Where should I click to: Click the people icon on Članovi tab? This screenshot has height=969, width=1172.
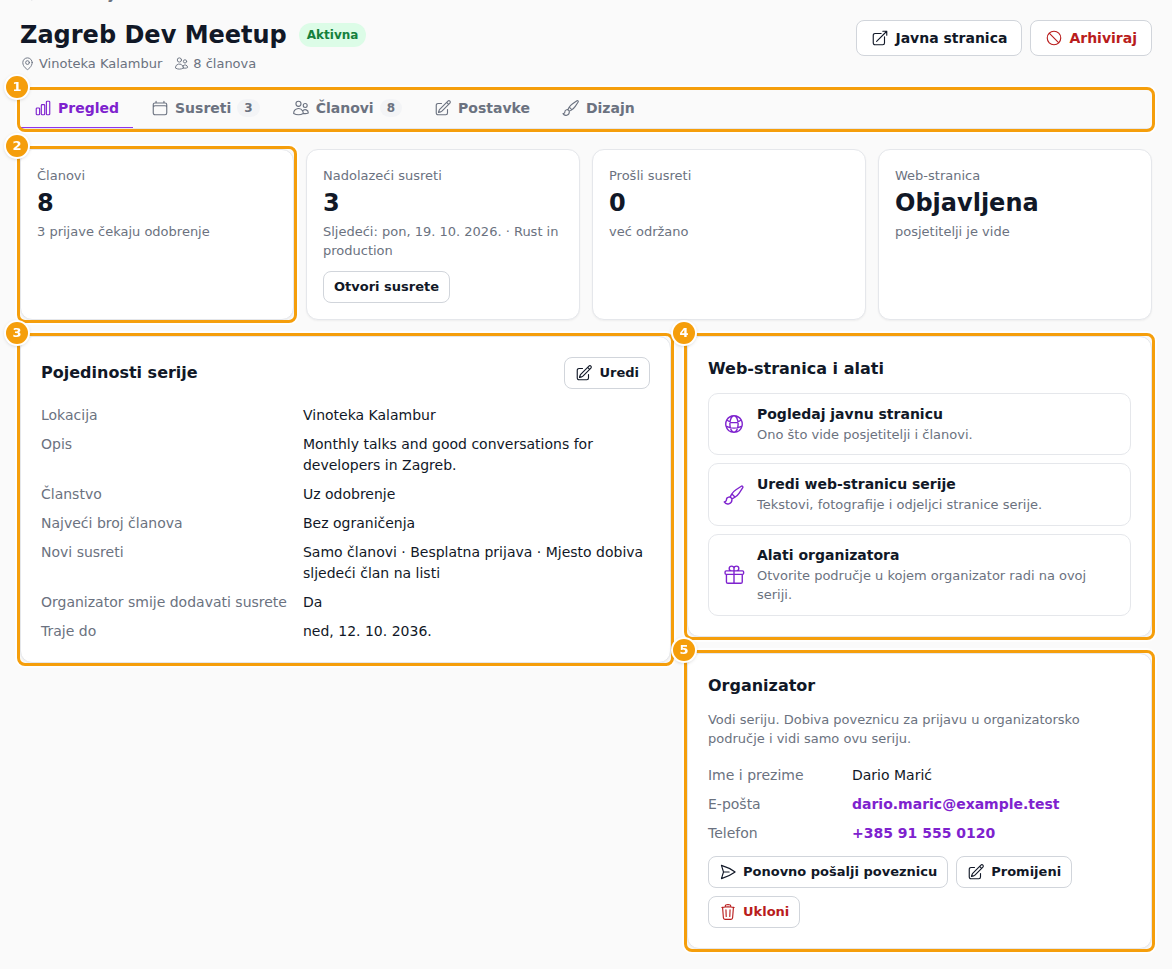pyautogui.click(x=300, y=108)
